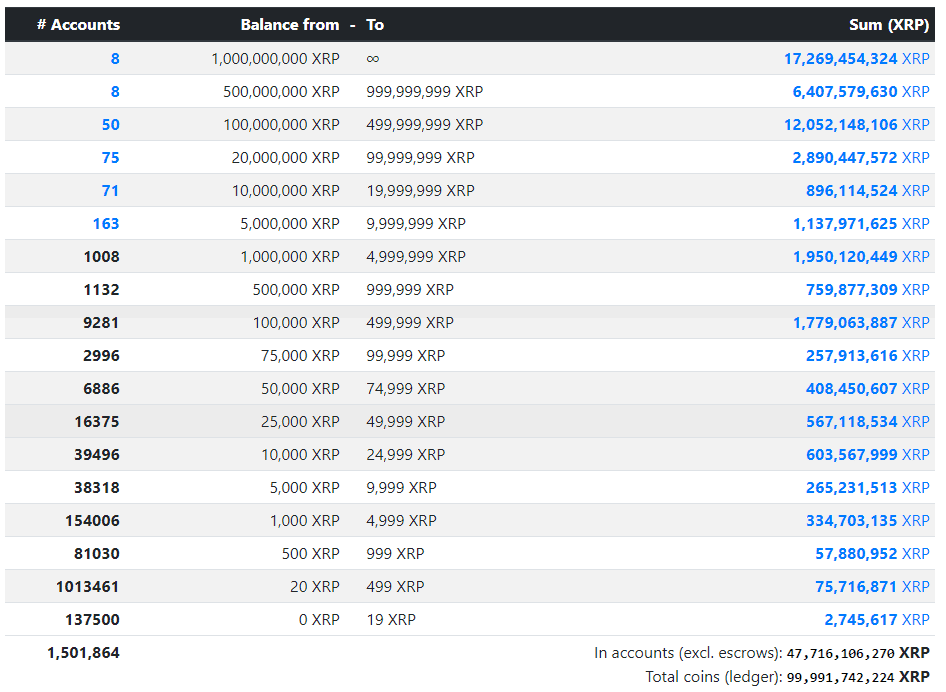Viewport: 946px width, 692px height.
Task: Click the 75 accounts link
Action: pos(110,157)
